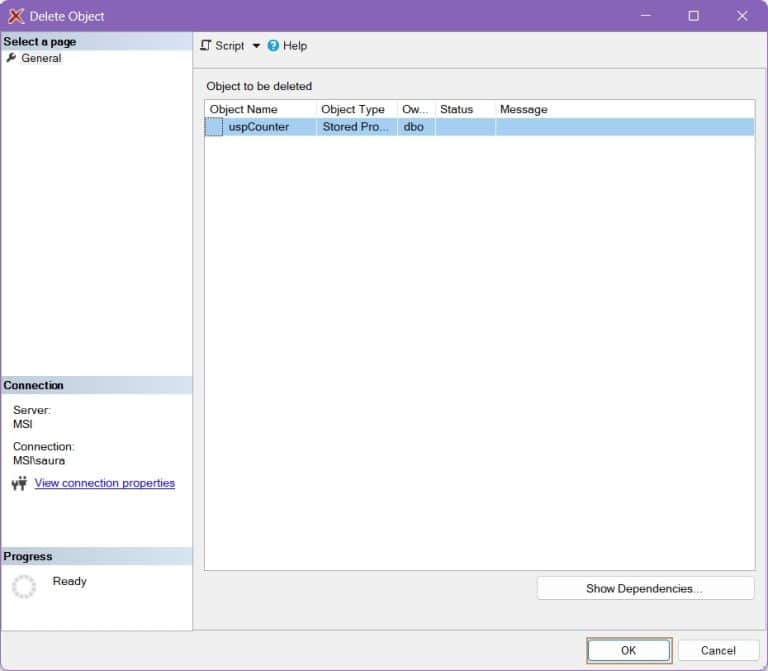Click the Script icon in the toolbar
The width and height of the screenshot is (768, 671).
pos(206,46)
